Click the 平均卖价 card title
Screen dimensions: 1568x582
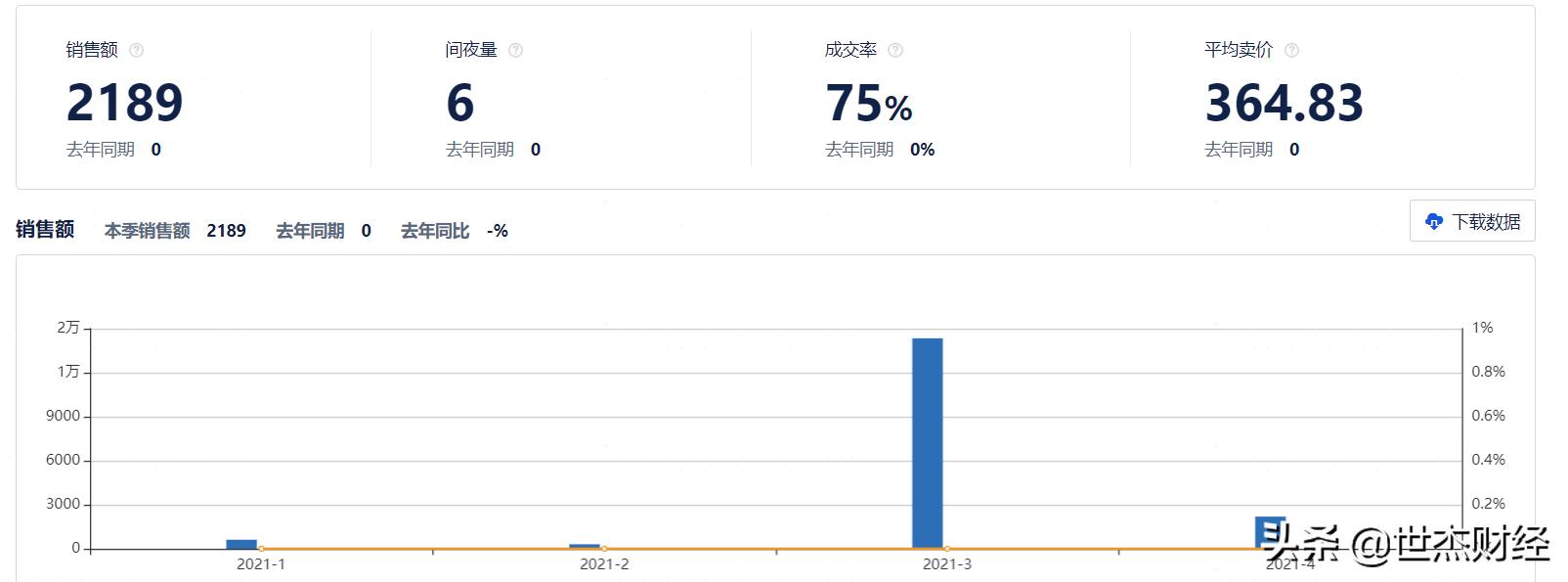pos(1239,50)
